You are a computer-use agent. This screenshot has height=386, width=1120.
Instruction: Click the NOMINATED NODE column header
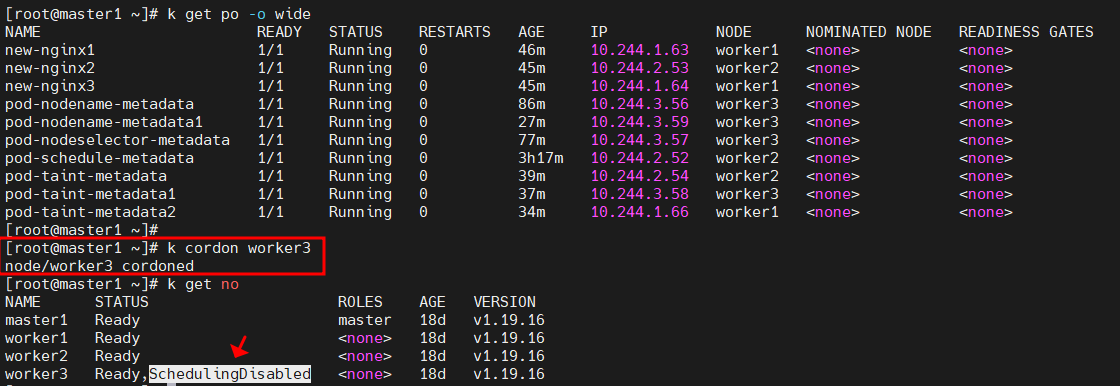pyautogui.click(x=869, y=32)
